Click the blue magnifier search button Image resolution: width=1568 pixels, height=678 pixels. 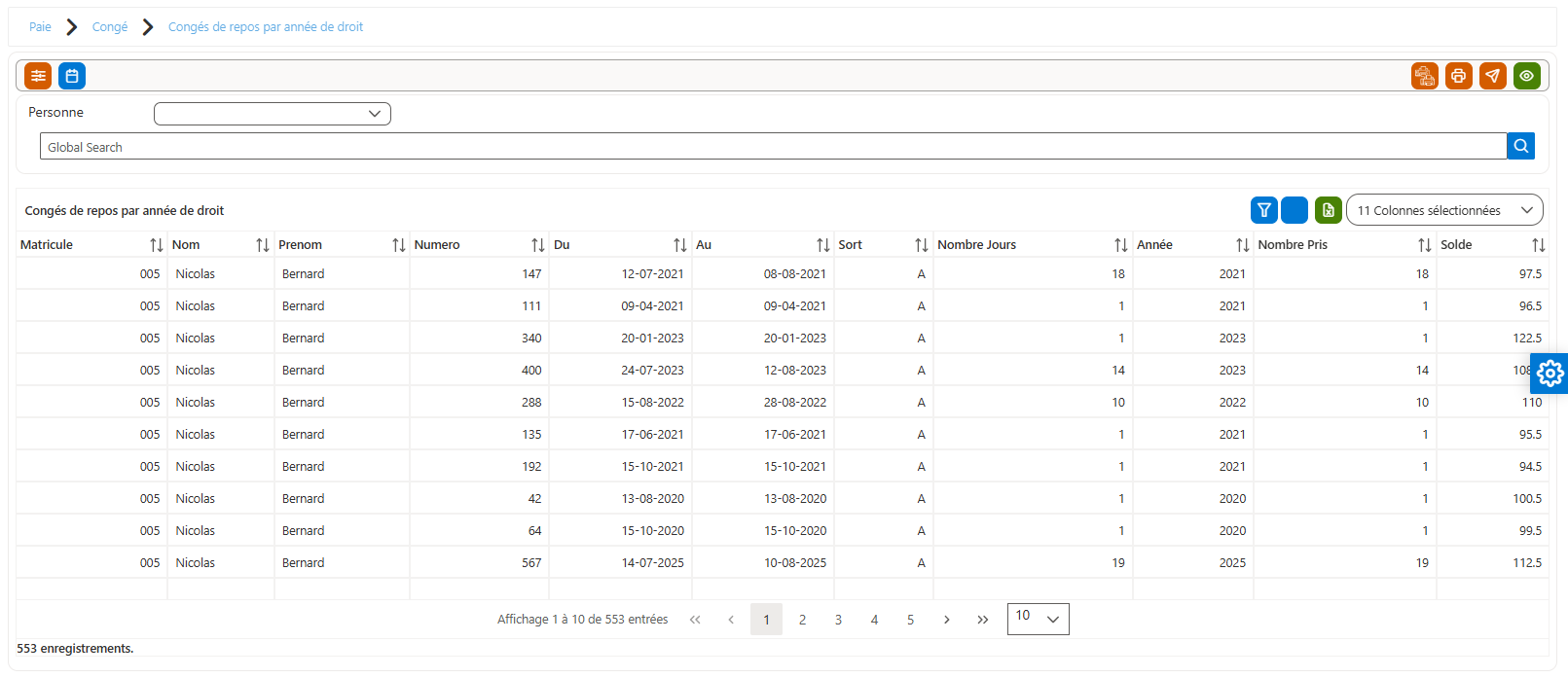coord(1521,146)
